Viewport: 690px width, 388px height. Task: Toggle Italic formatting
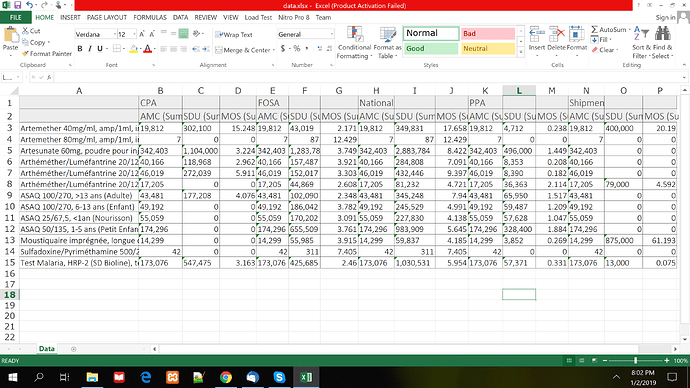(x=90, y=49)
